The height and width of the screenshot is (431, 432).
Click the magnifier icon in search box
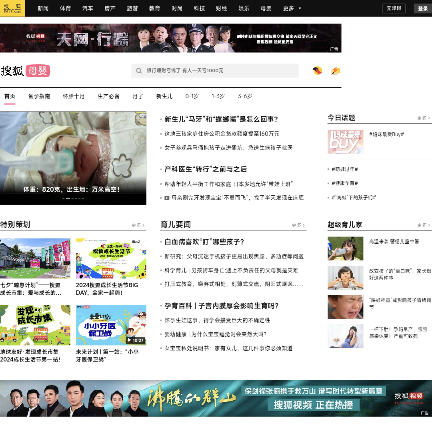pyautogui.click(x=139, y=71)
